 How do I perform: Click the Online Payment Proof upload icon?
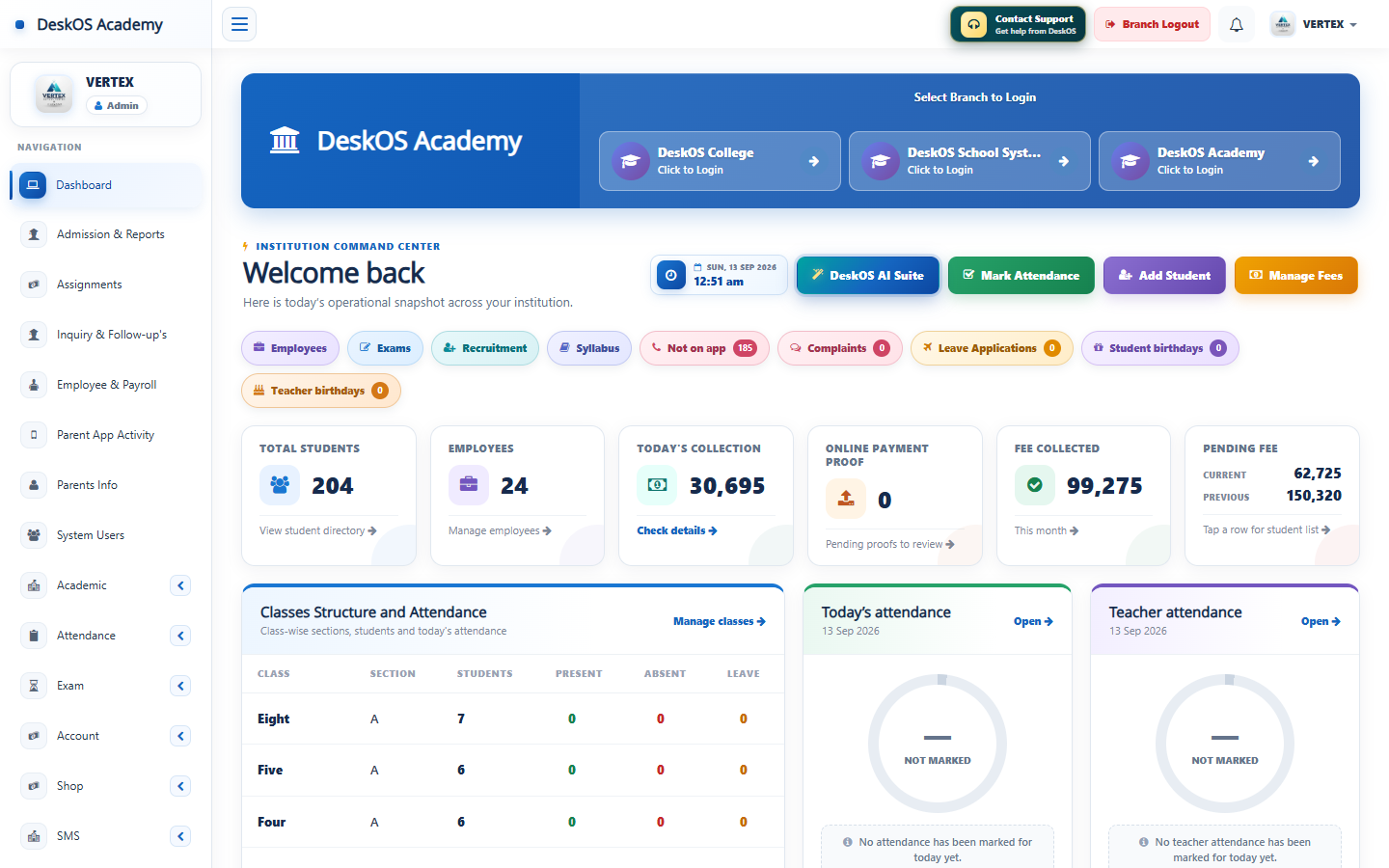[846, 499]
